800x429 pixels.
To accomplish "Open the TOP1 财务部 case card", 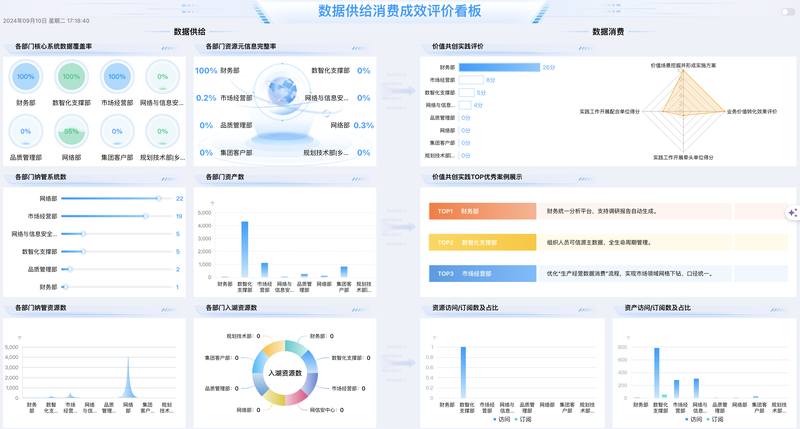I will click(x=482, y=211).
